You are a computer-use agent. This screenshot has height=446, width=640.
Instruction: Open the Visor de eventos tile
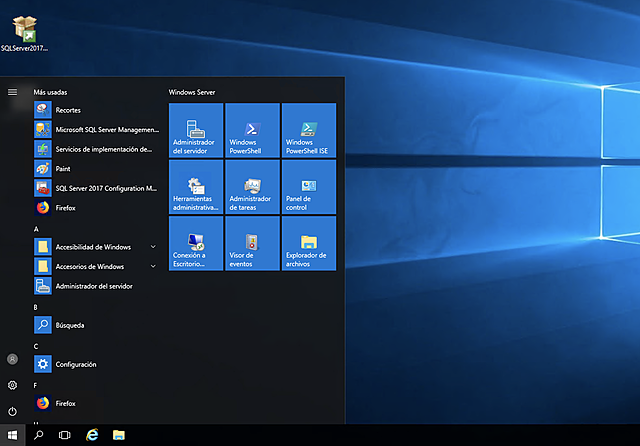[x=253, y=243]
